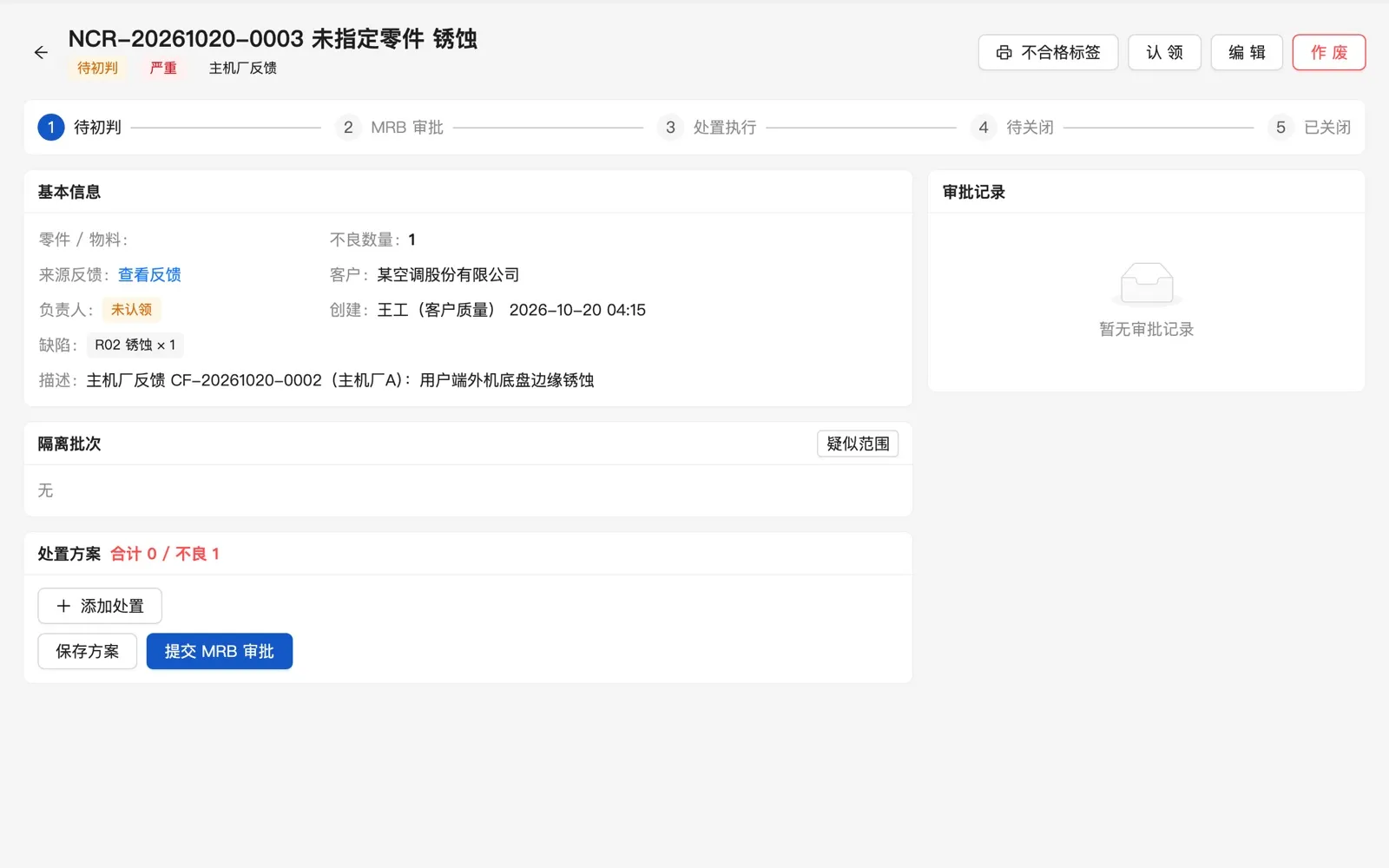
Task: Click creator text 王工（客户质量）
Action: click(436, 310)
